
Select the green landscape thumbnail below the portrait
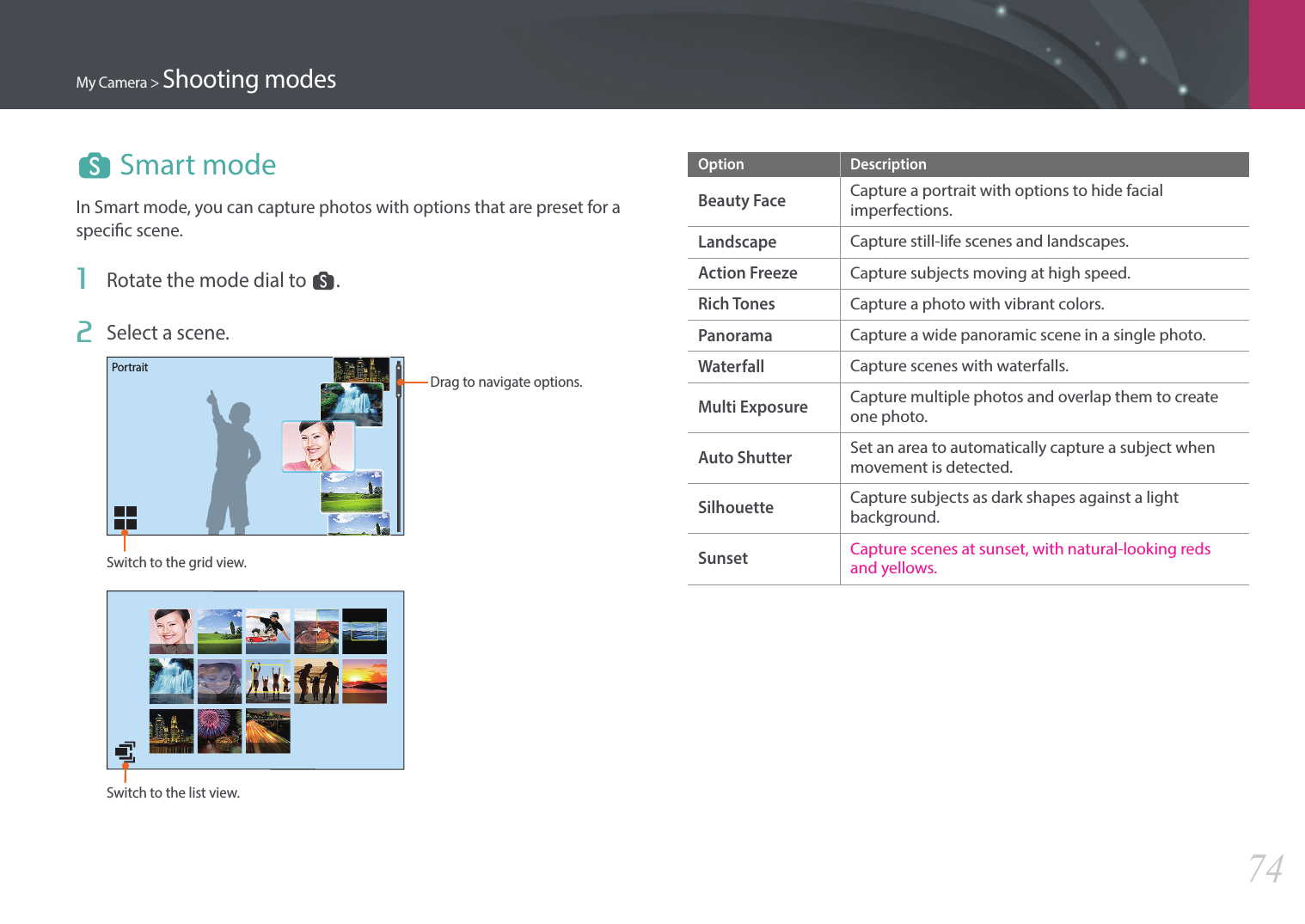tap(352, 492)
